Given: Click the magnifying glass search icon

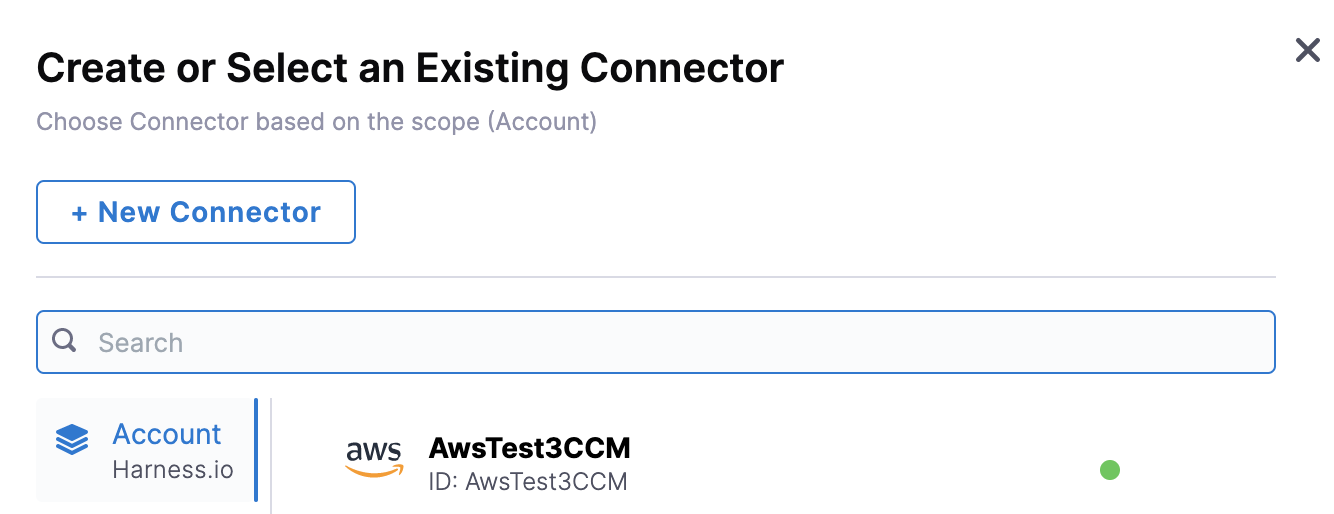Looking at the screenshot, I should click(x=65, y=341).
